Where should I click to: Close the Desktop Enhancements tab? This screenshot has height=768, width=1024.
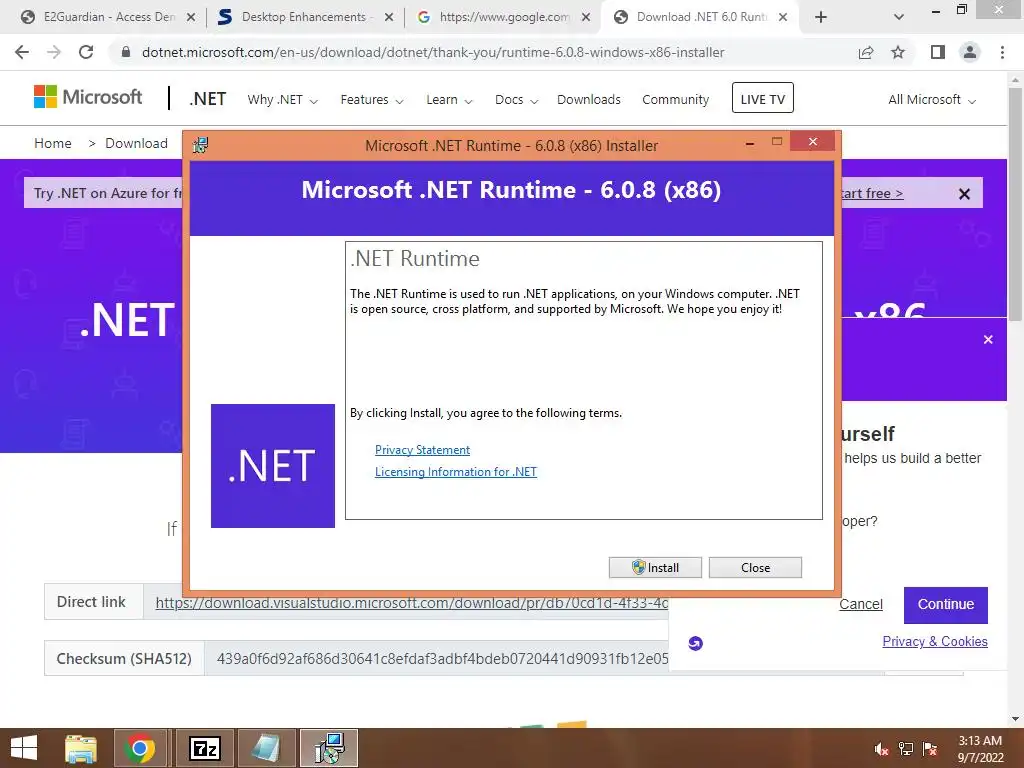click(x=389, y=18)
